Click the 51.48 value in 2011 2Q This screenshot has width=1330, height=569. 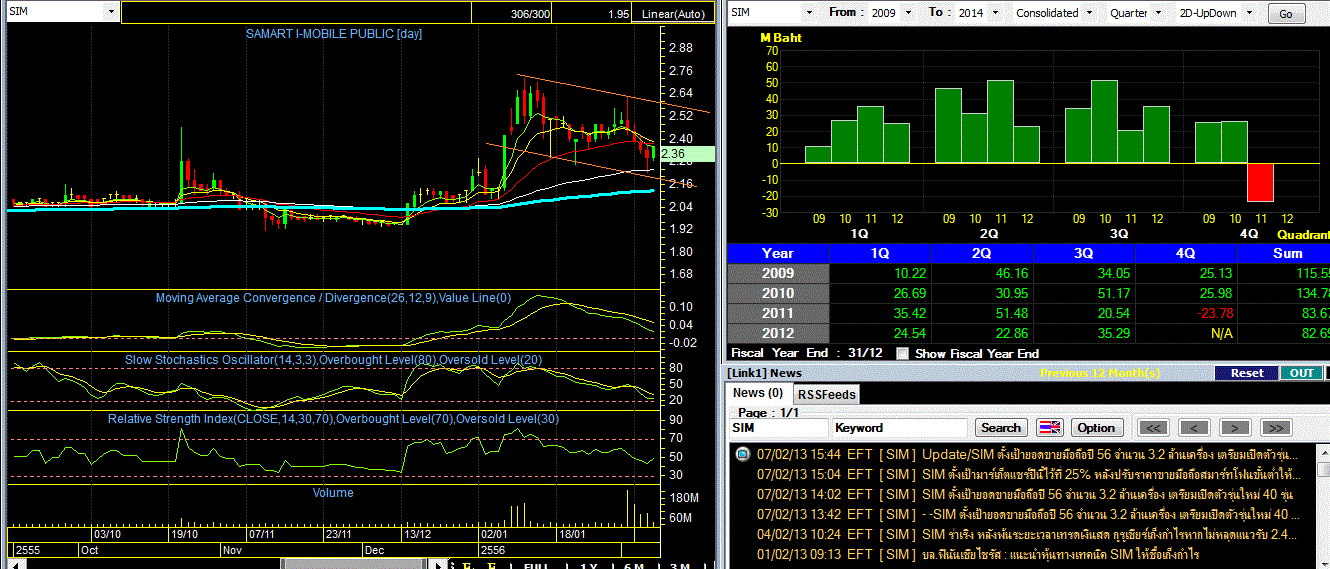point(1011,313)
